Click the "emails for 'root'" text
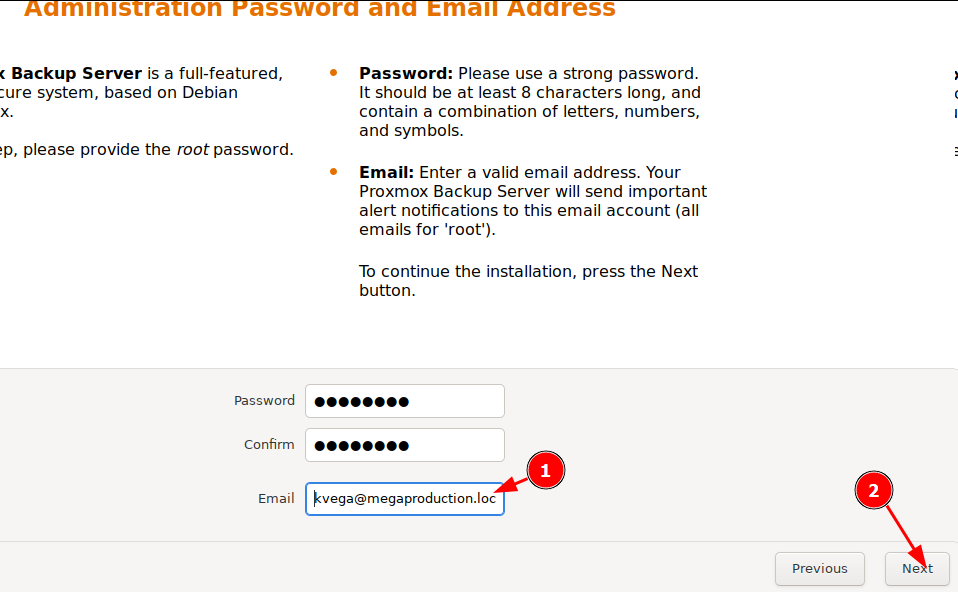Image resolution: width=958 pixels, height=592 pixels. coord(423,230)
